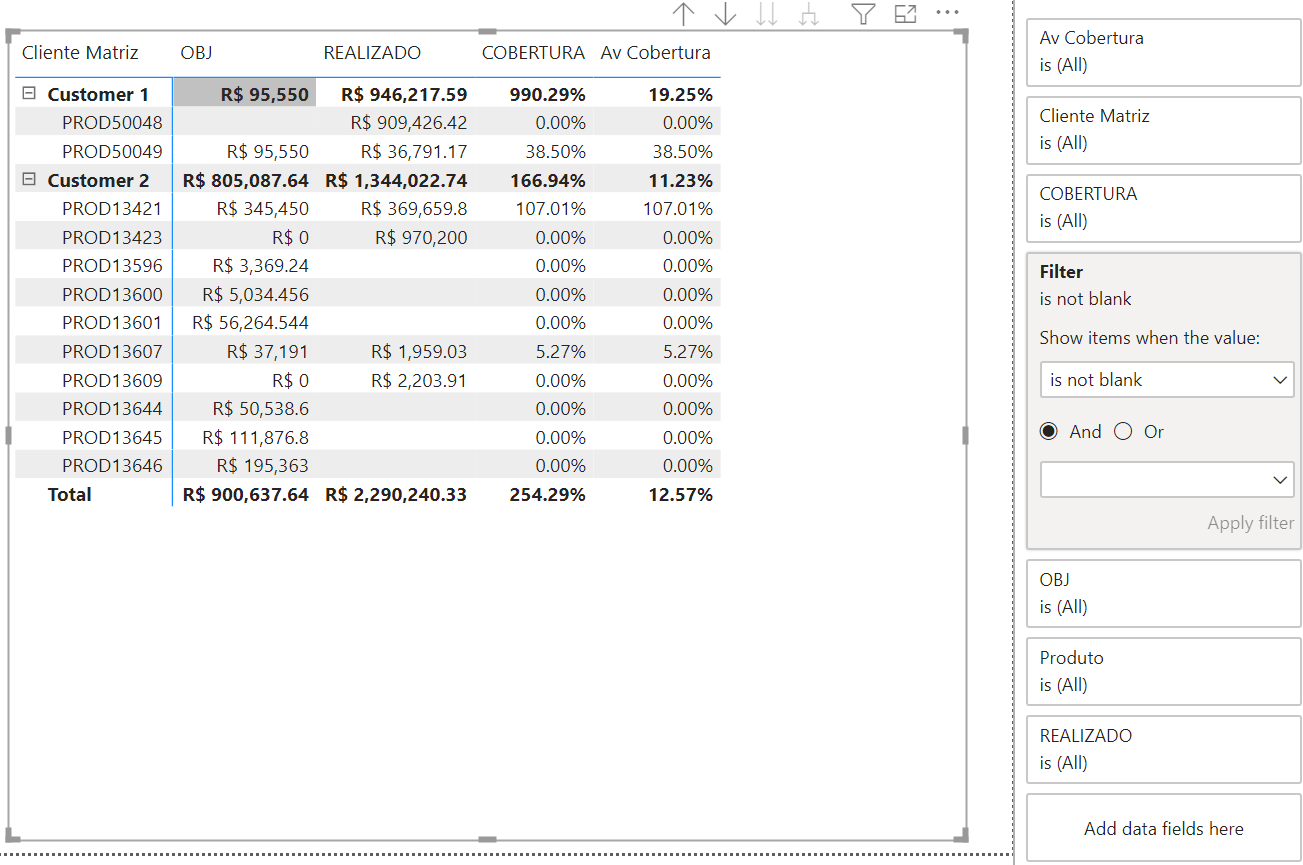Click the Filter card header title

[1061, 272]
